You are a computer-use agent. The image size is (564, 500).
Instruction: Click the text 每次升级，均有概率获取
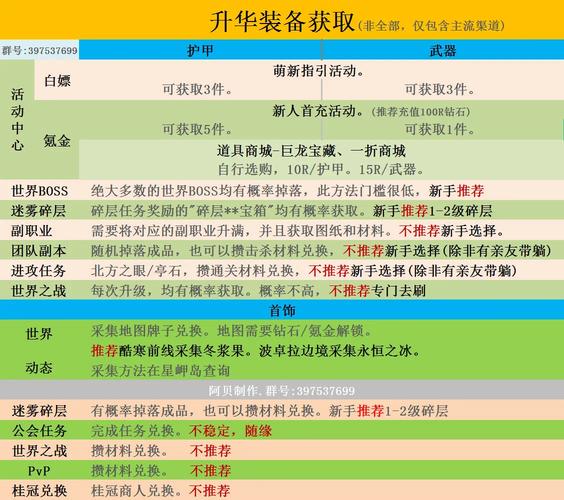tap(168, 291)
